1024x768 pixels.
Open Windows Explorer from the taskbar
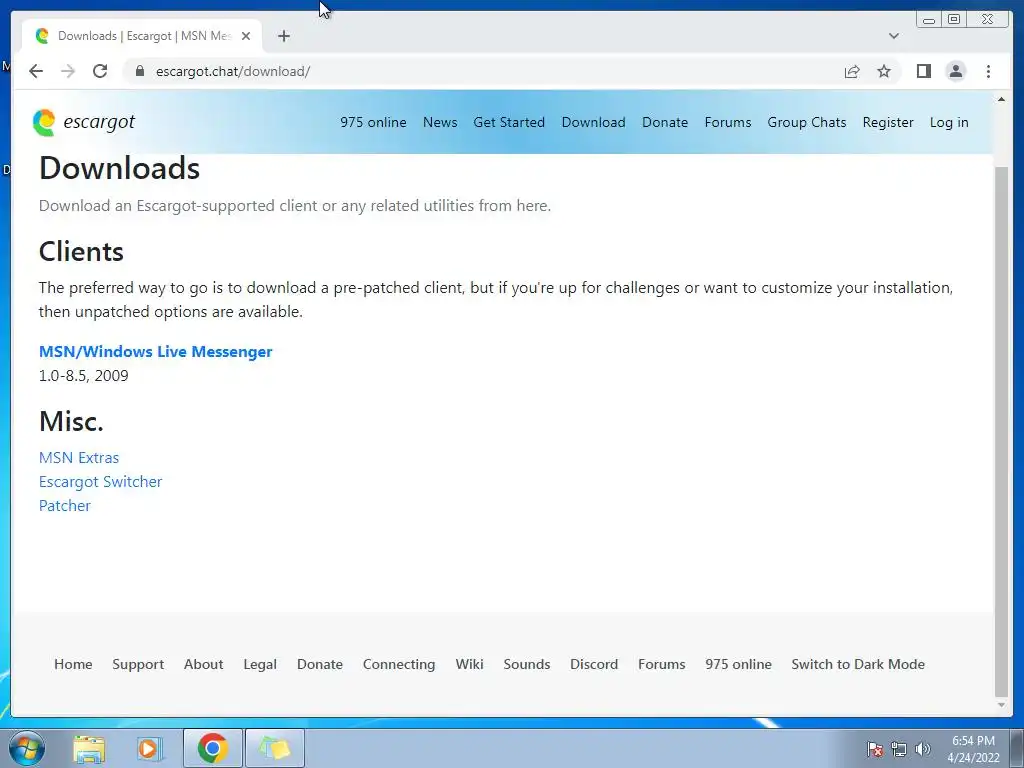pos(89,748)
